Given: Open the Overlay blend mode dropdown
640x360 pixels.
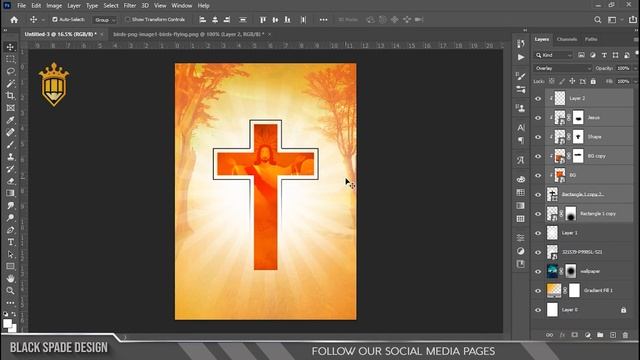Looking at the screenshot, I should point(562,68).
